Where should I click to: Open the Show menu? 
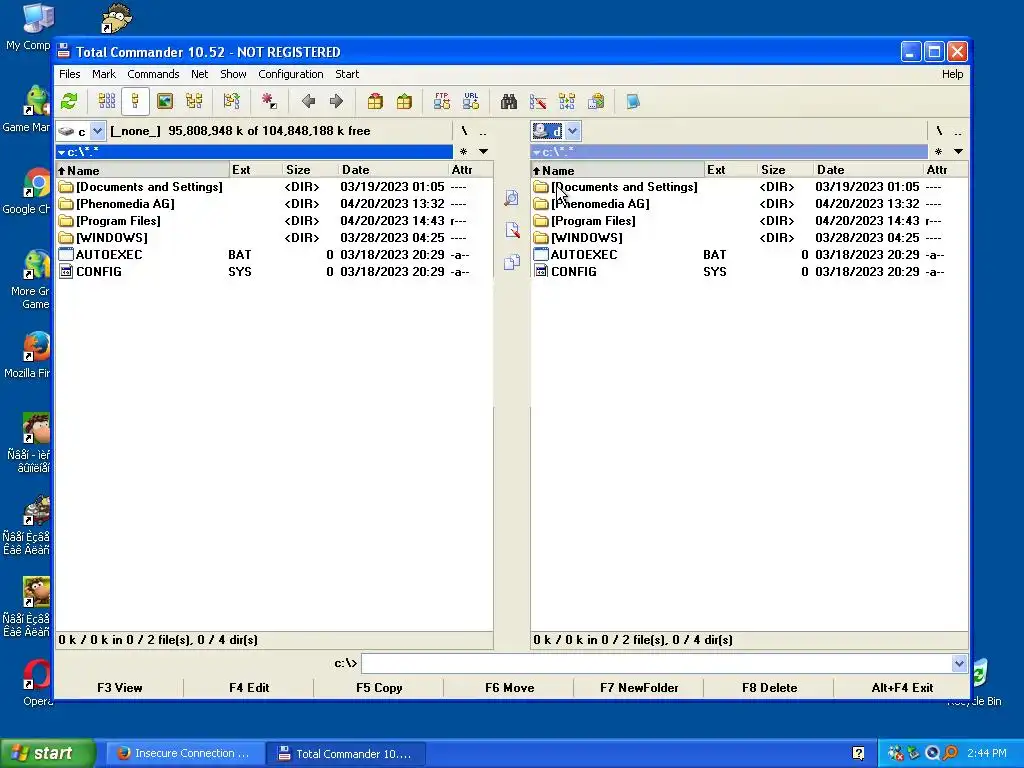coord(233,74)
